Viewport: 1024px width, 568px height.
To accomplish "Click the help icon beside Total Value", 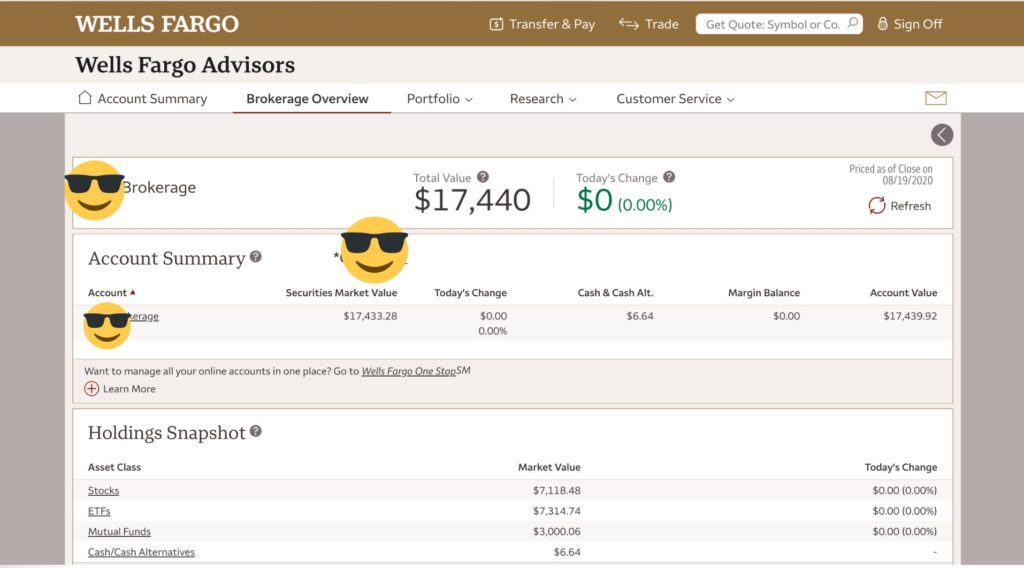I will [x=483, y=177].
